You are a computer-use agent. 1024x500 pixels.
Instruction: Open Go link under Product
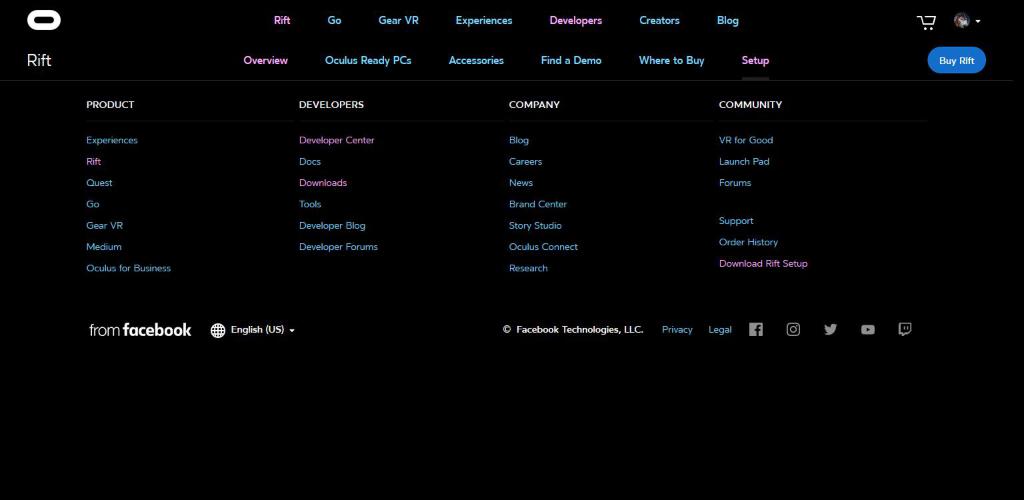coord(93,204)
